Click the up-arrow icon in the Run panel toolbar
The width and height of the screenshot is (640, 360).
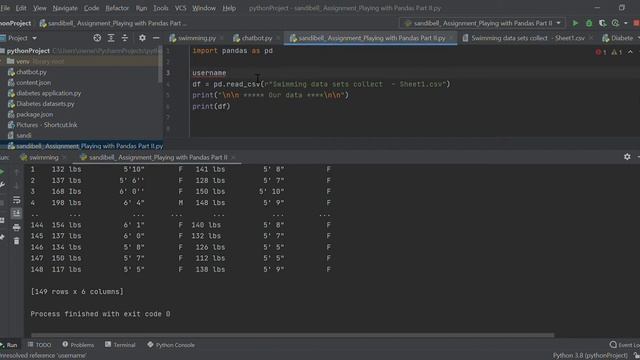[16, 172]
